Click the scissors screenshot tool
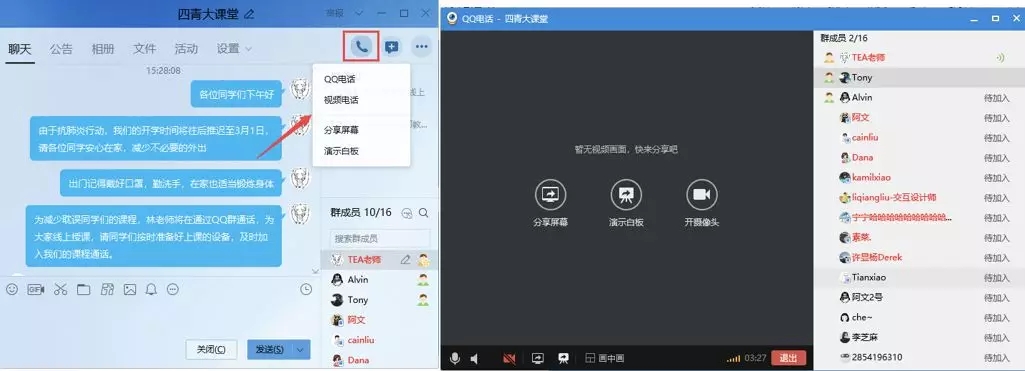1025x371 pixels. (61, 289)
